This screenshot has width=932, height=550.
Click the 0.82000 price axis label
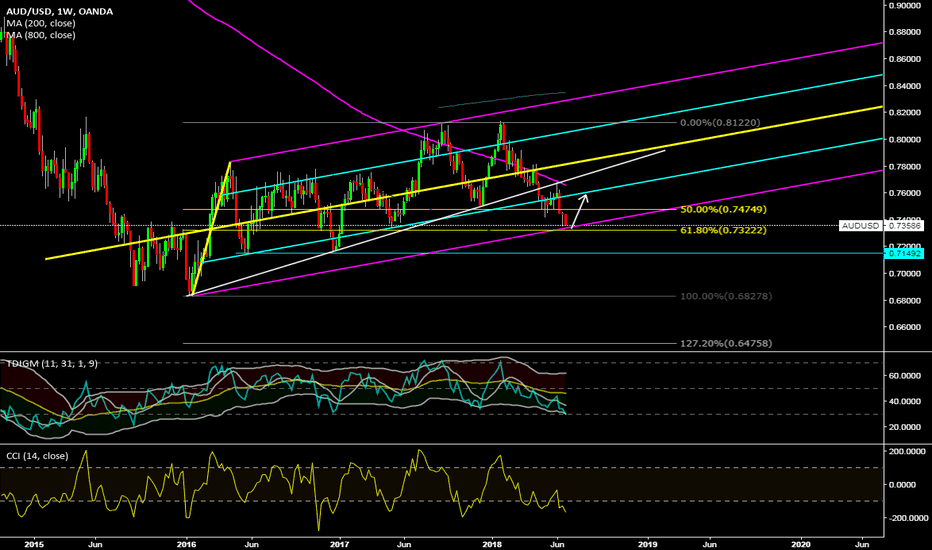pyautogui.click(x=904, y=112)
